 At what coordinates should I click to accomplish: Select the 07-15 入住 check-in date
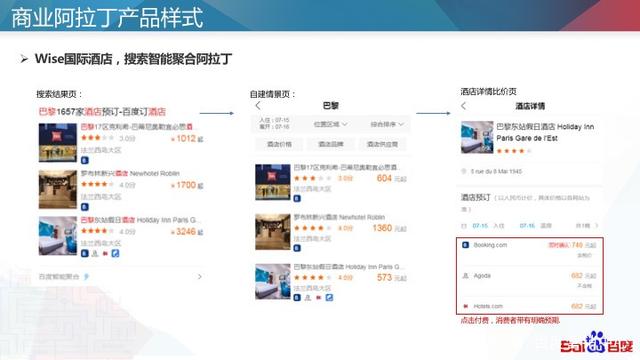click(488, 226)
